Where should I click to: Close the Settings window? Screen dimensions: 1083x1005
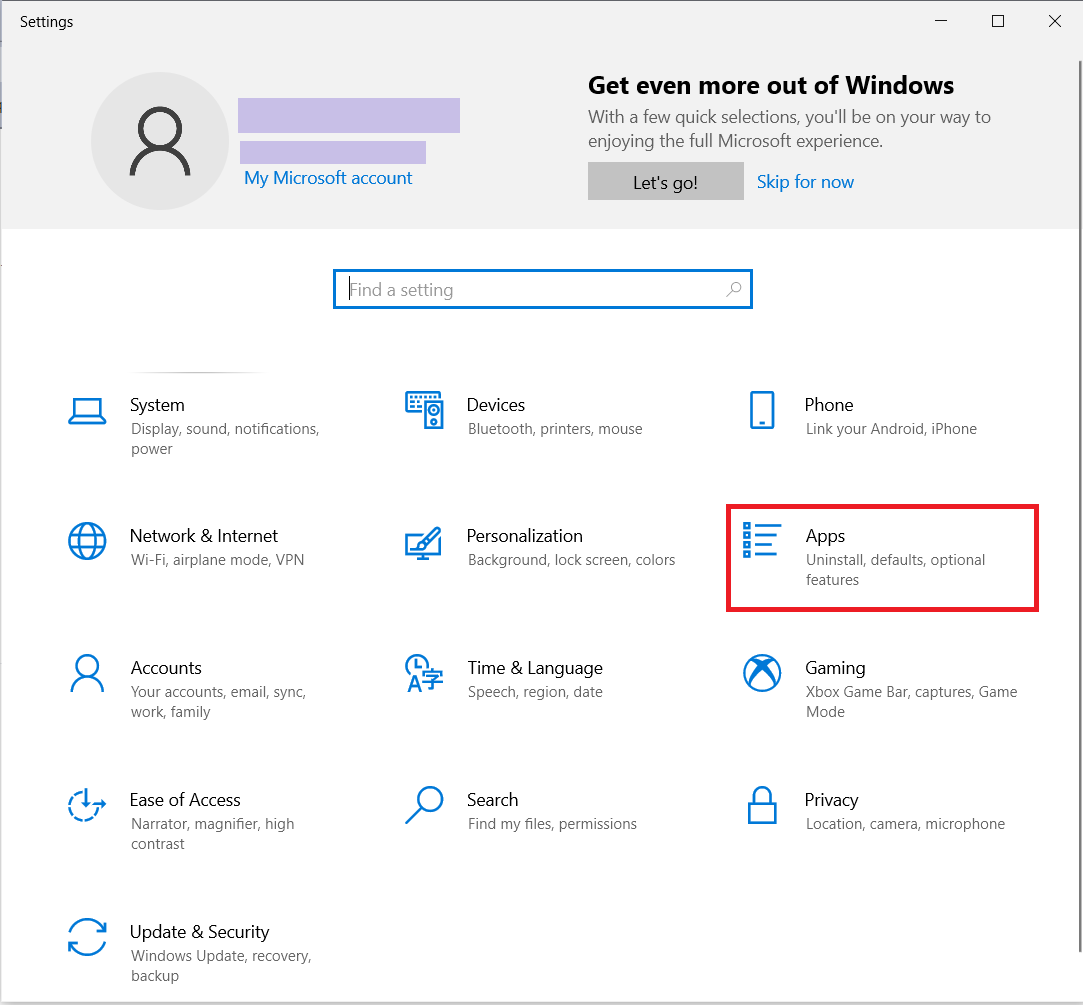(1055, 21)
